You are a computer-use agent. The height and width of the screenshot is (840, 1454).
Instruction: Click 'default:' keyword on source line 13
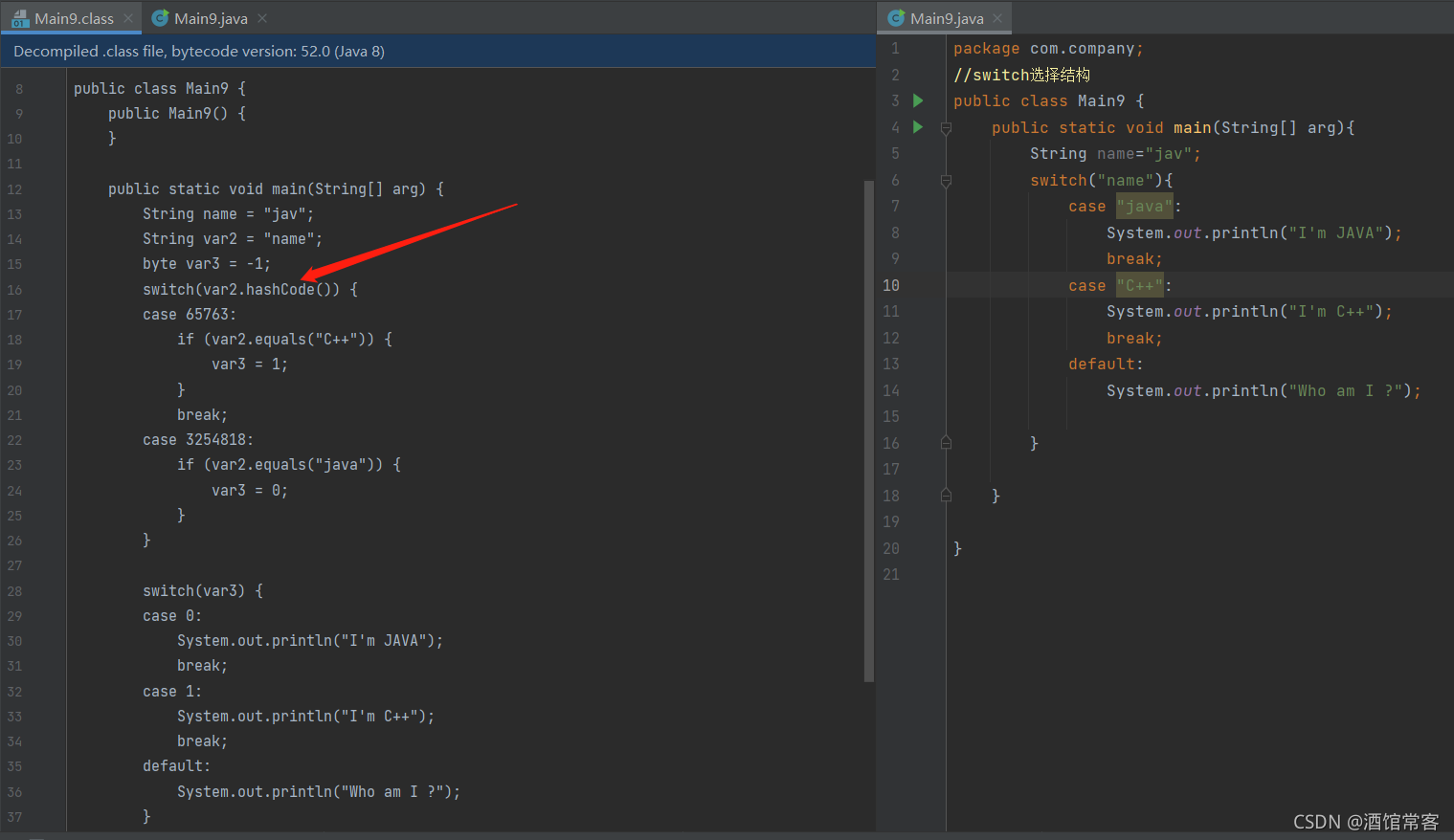coord(1106,364)
